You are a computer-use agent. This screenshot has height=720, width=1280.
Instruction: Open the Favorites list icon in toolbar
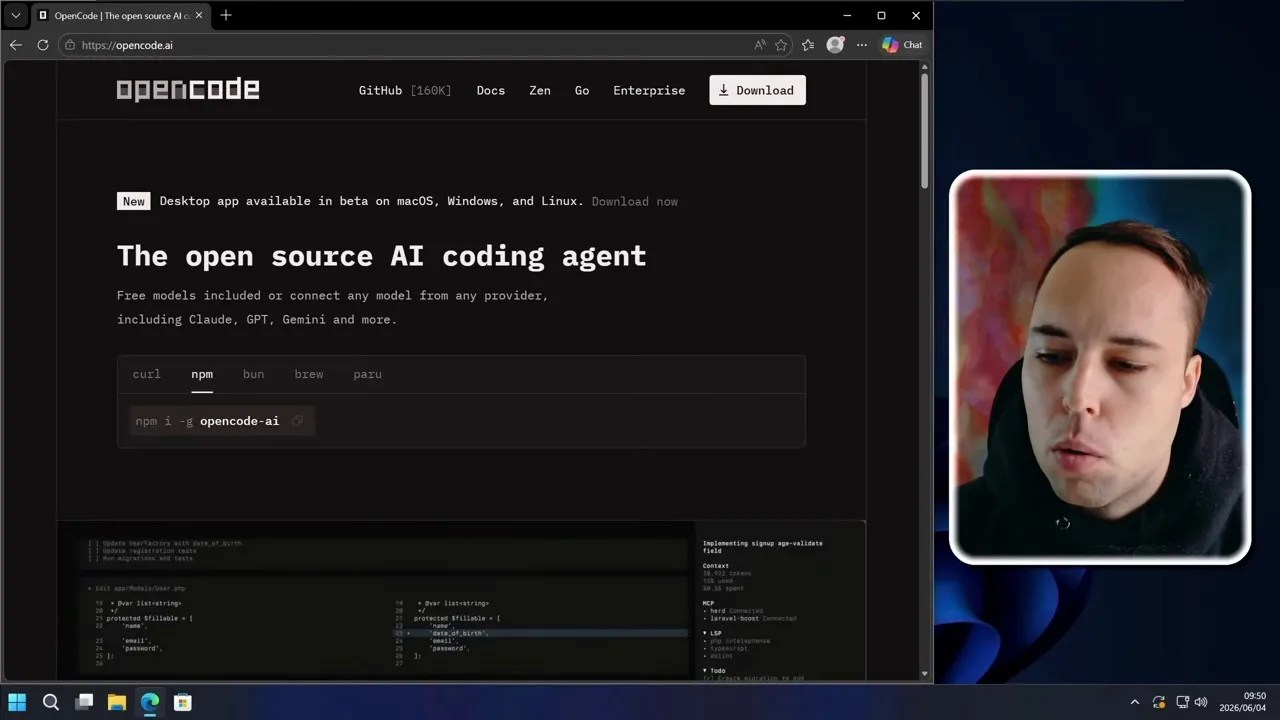tap(808, 45)
